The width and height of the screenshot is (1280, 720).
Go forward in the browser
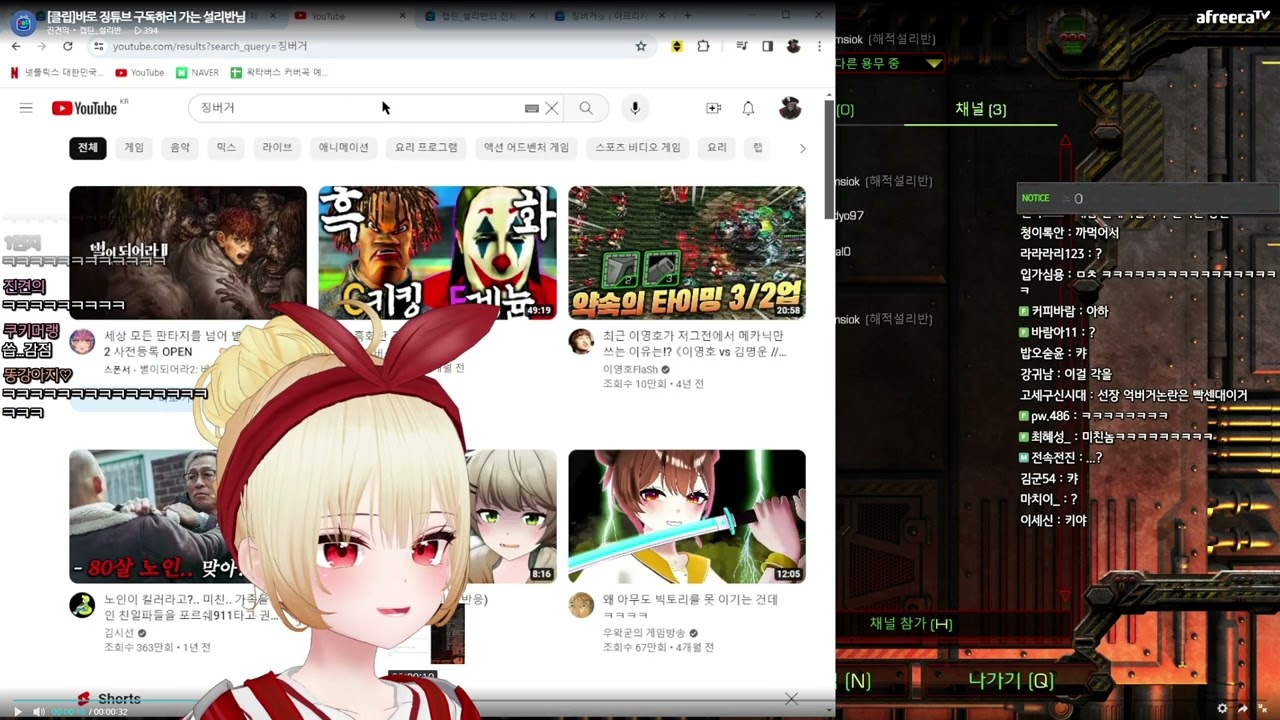(41, 46)
